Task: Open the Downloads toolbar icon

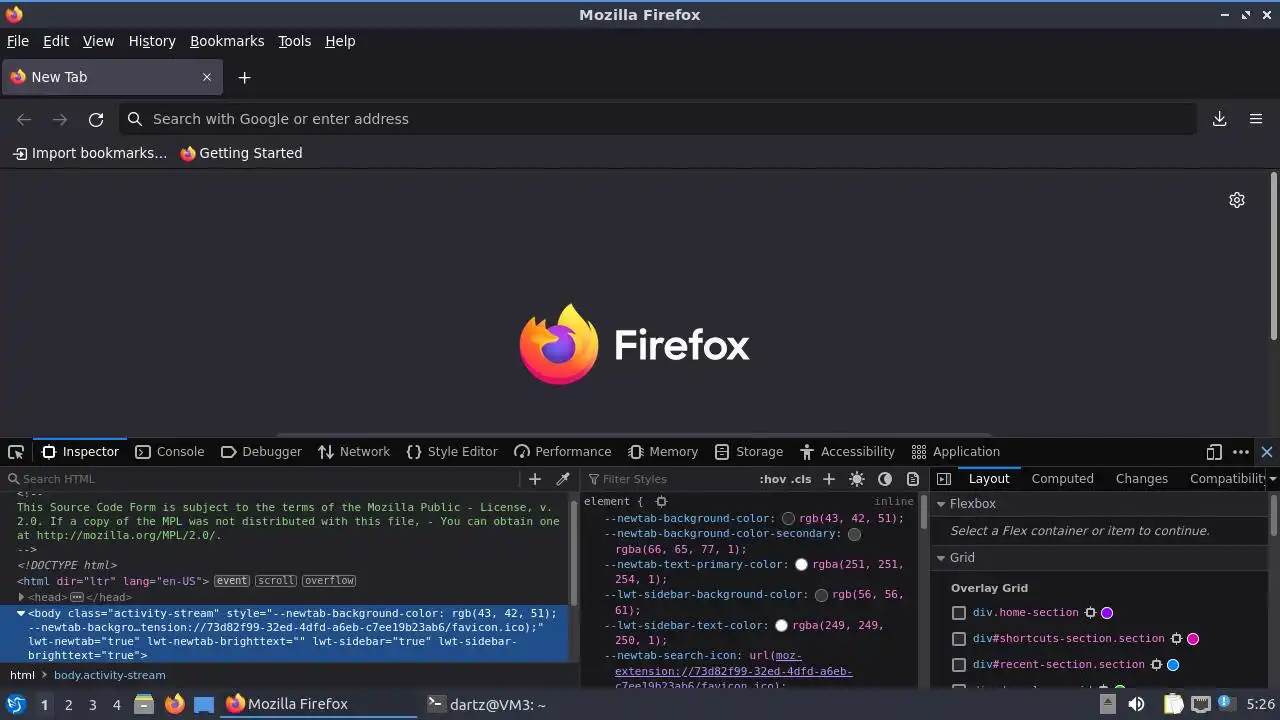Action: [1220, 119]
